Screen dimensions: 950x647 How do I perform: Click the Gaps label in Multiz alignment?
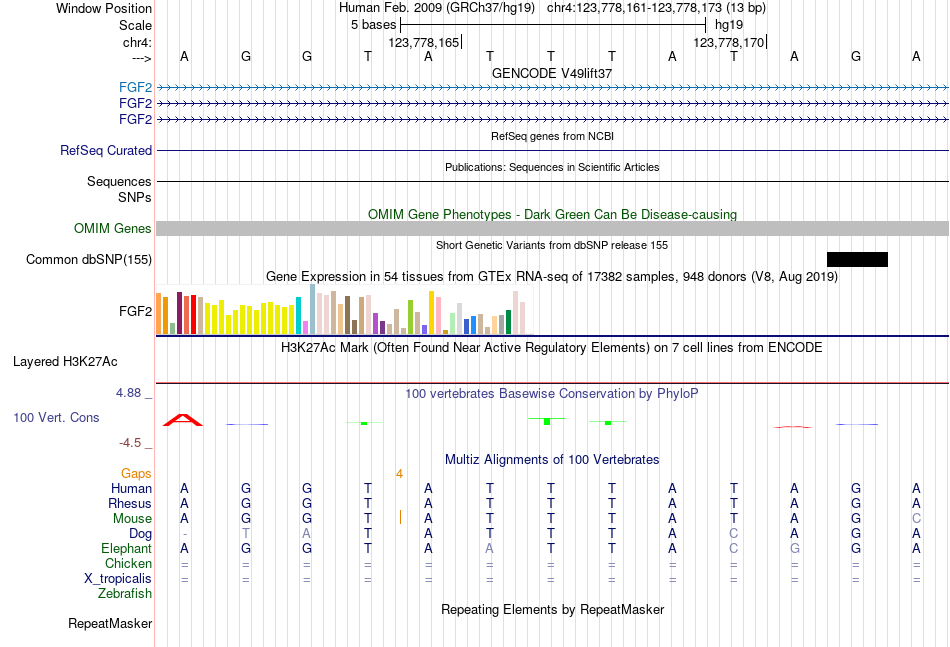[136, 473]
